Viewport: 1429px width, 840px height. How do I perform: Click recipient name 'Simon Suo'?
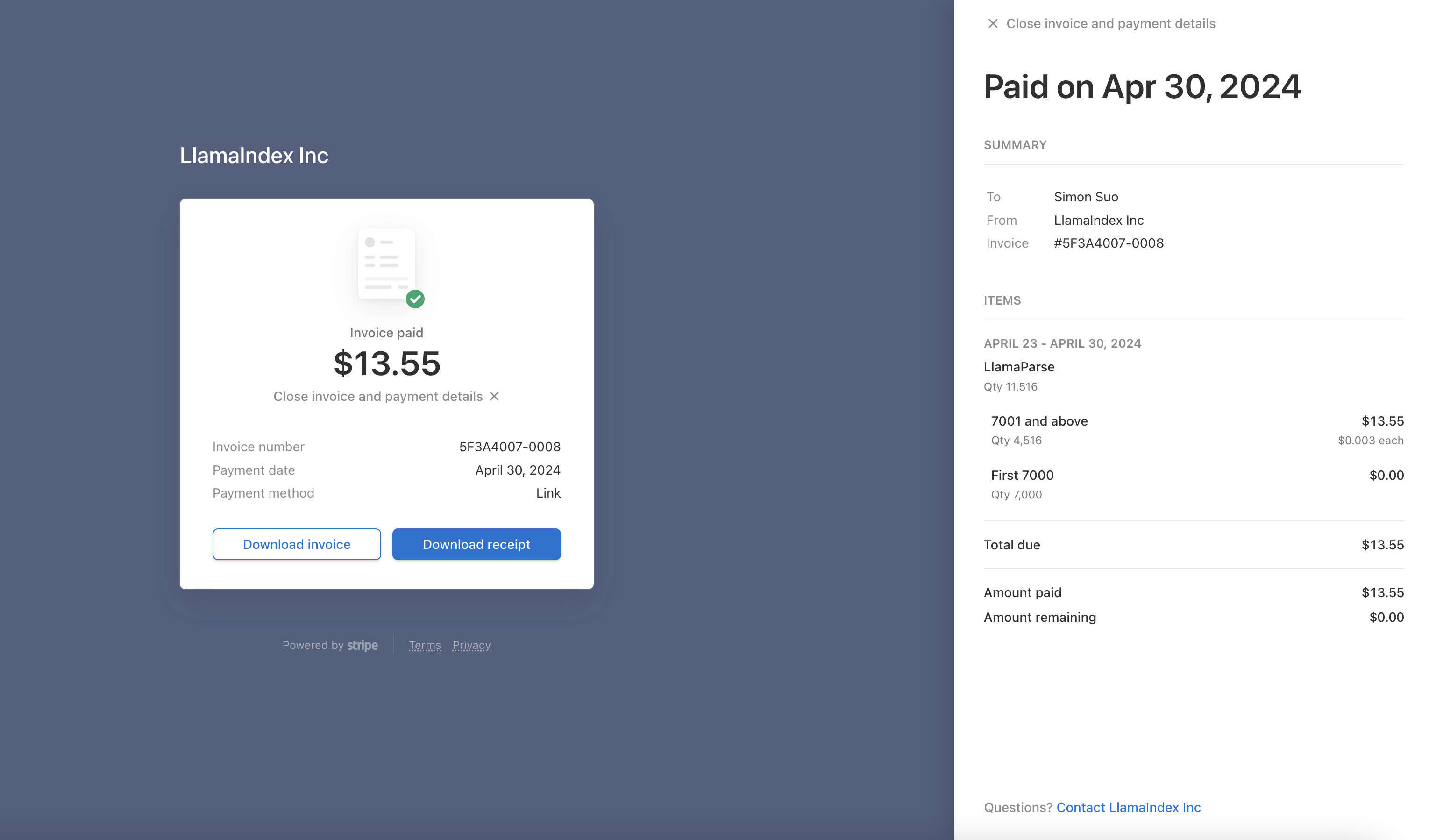[1086, 197]
